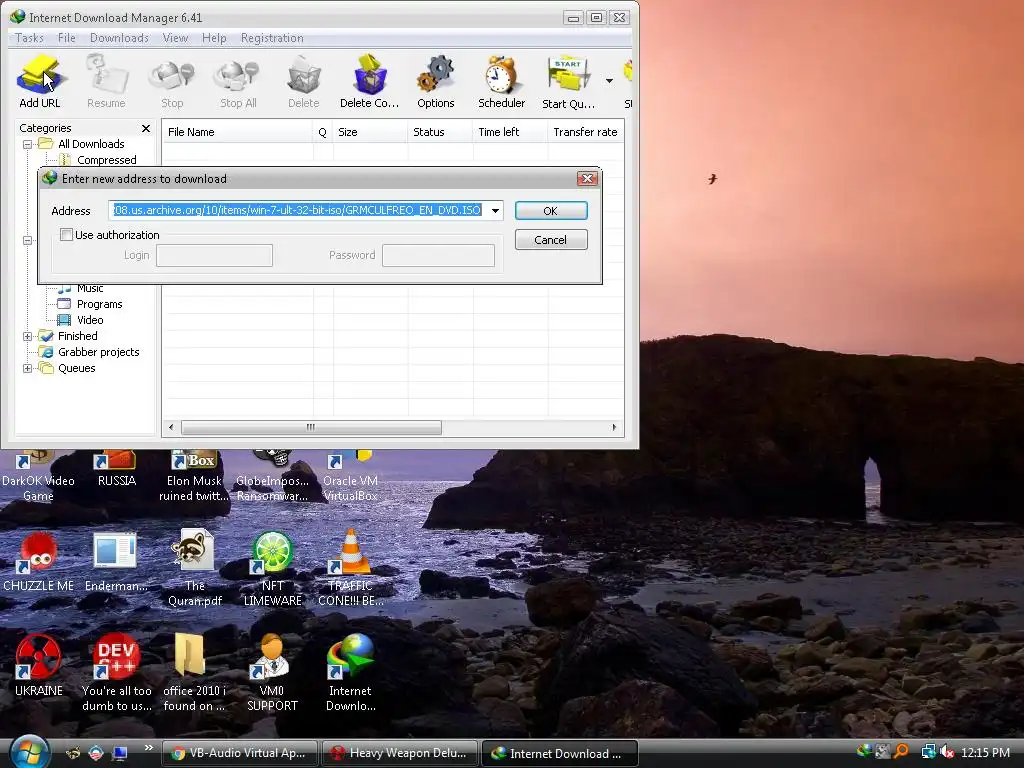Close the Categories panel

(146, 128)
